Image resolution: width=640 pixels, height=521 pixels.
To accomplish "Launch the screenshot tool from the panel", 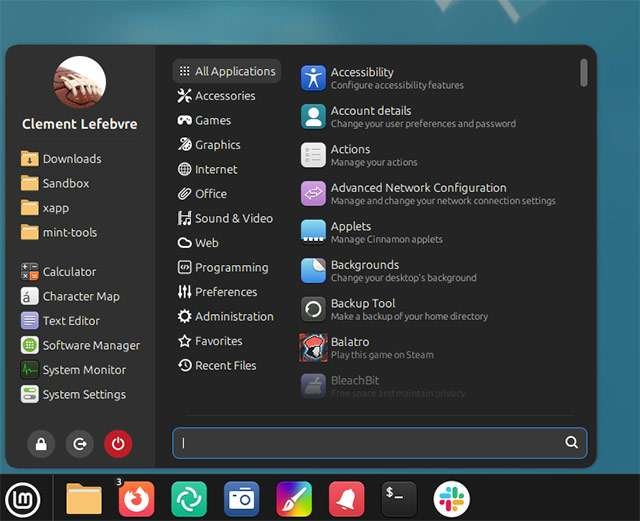I will 242,499.
